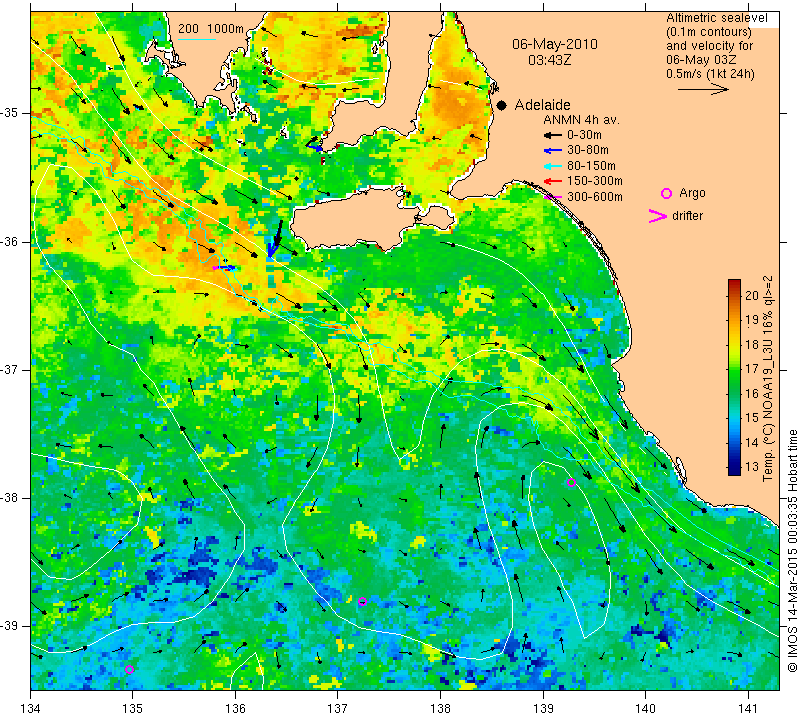Click the longitude axis label 134

coord(31,709)
